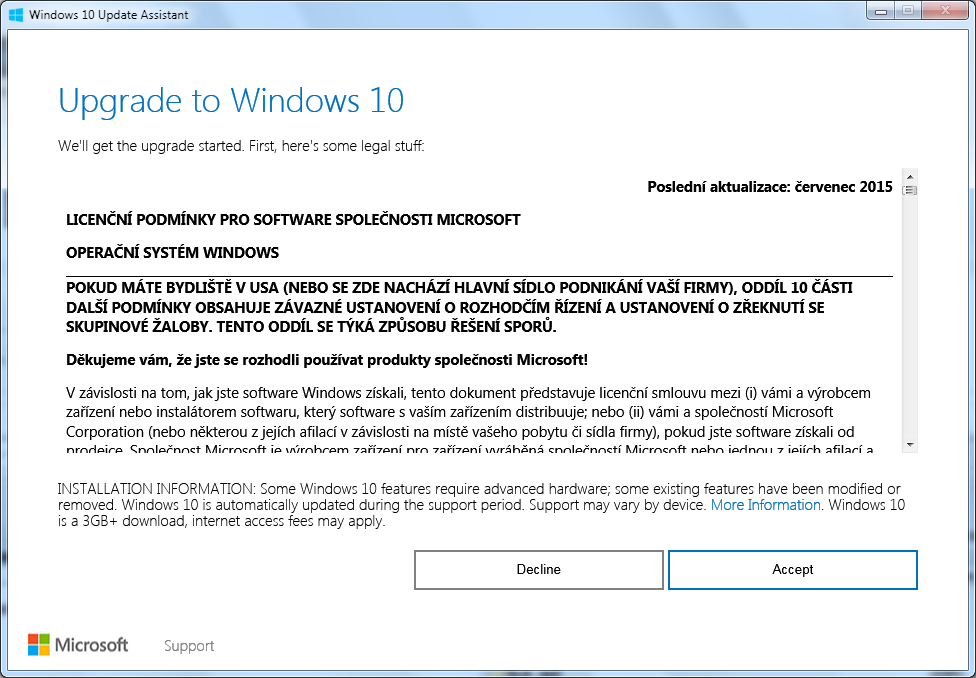This screenshot has height=678, width=976.
Task: Click the Accept button
Action: pyautogui.click(x=792, y=570)
